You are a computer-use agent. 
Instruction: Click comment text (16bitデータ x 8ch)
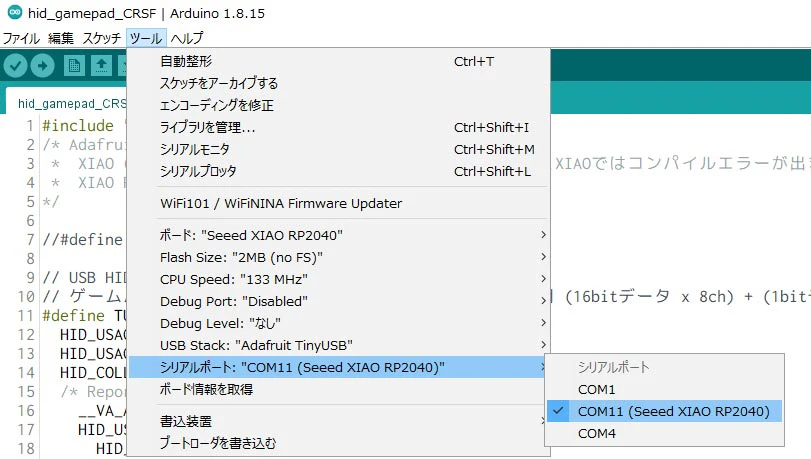pyautogui.click(x=649, y=297)
